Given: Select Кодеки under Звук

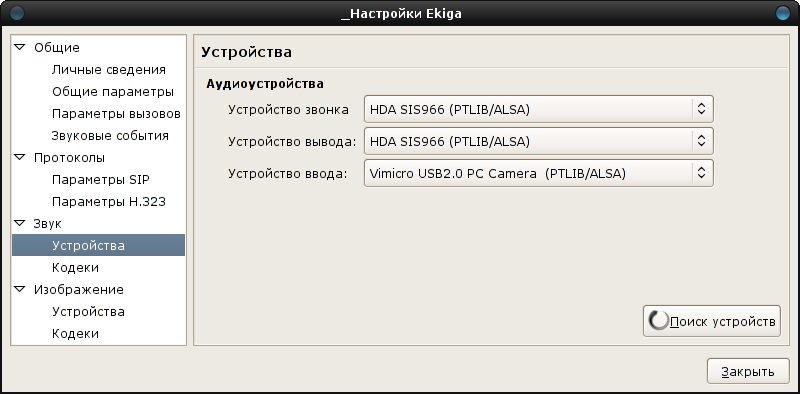Looking at the screenshot, I should click(x=75, y=267).
